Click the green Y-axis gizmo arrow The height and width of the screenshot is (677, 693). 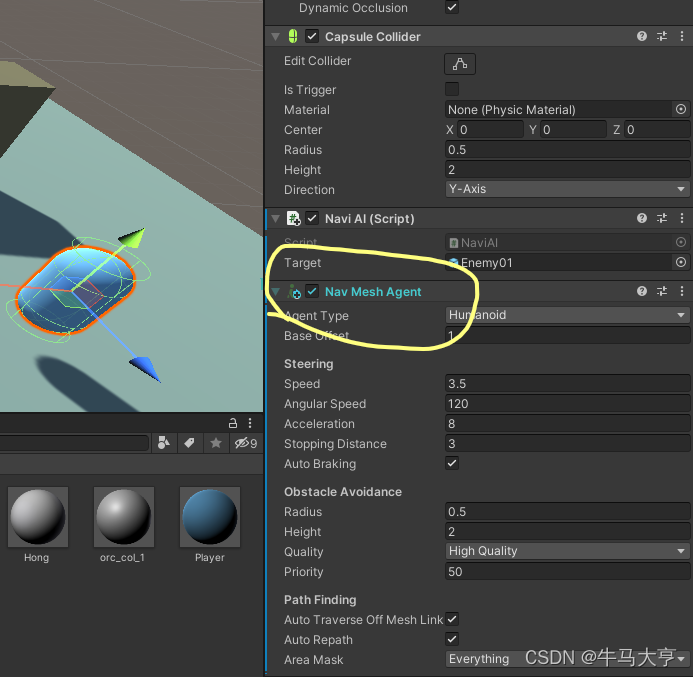[133, 238]
